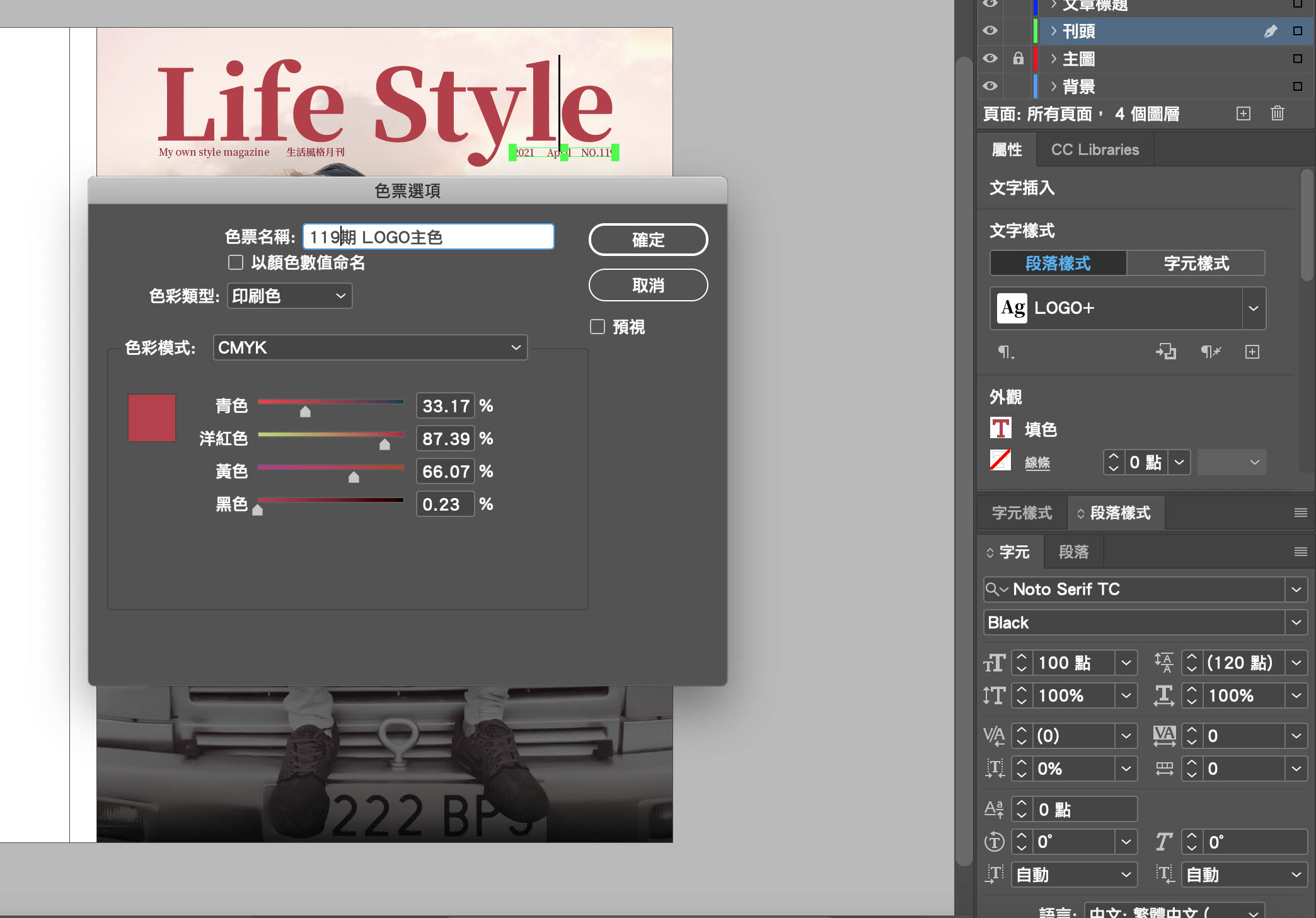This screenshot has height=918, width=1316.
Task: Click the delete layer trash icon
Action: [1277, 113]
